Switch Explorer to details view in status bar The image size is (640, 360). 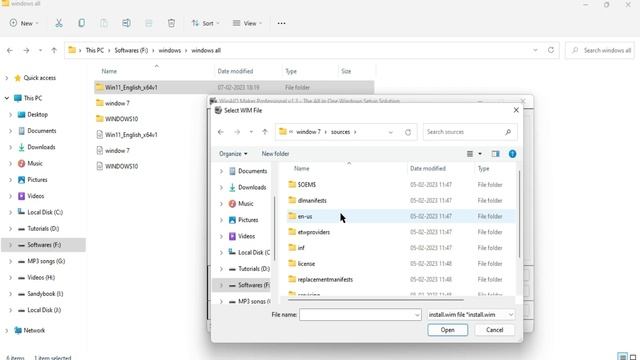click(622, 357)
